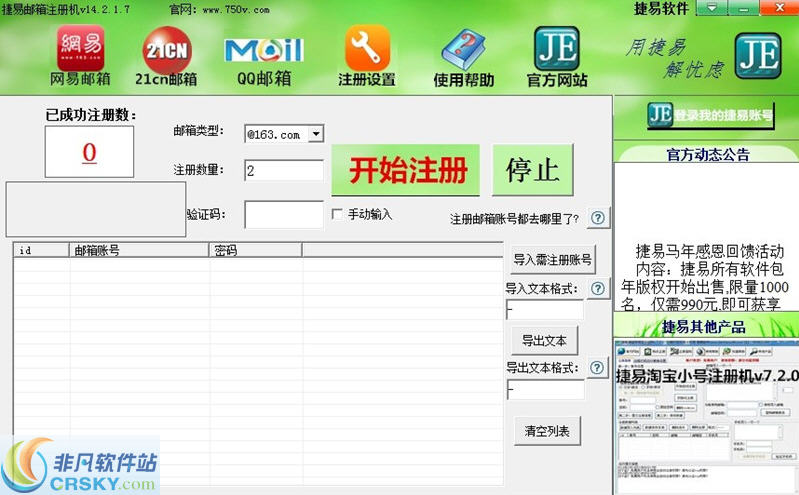This screenshot has width=799, height=495.
Task: Focus the 注册数量 input field
Action: point(284,170)
